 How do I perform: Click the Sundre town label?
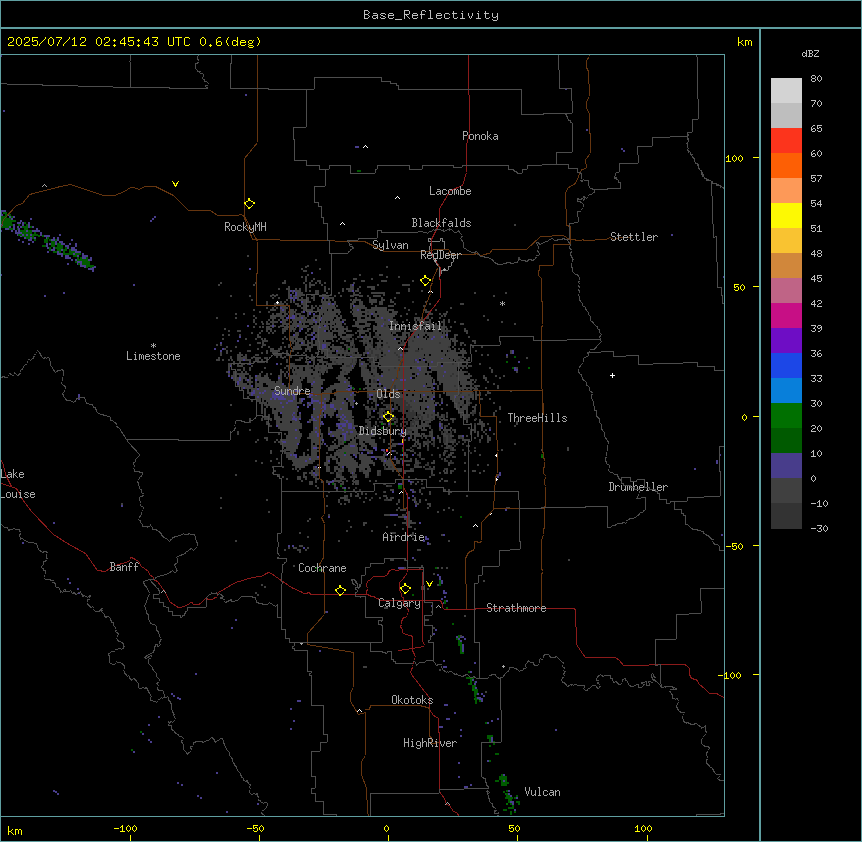[292, 391]
